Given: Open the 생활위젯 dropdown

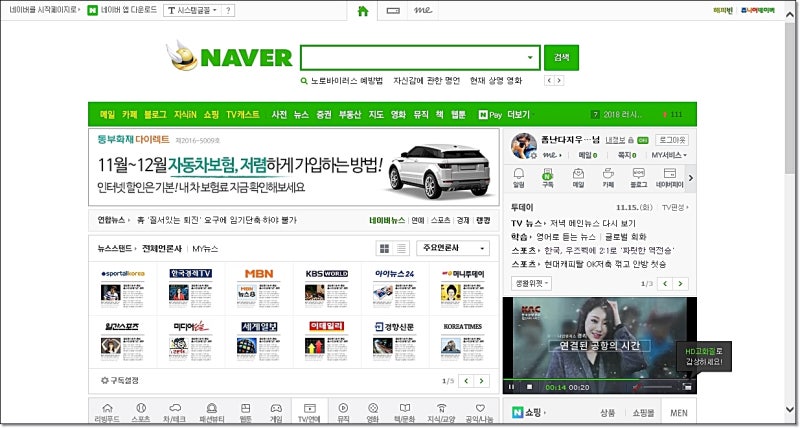Looking at the screenshot, I should [x=531, y=283].
